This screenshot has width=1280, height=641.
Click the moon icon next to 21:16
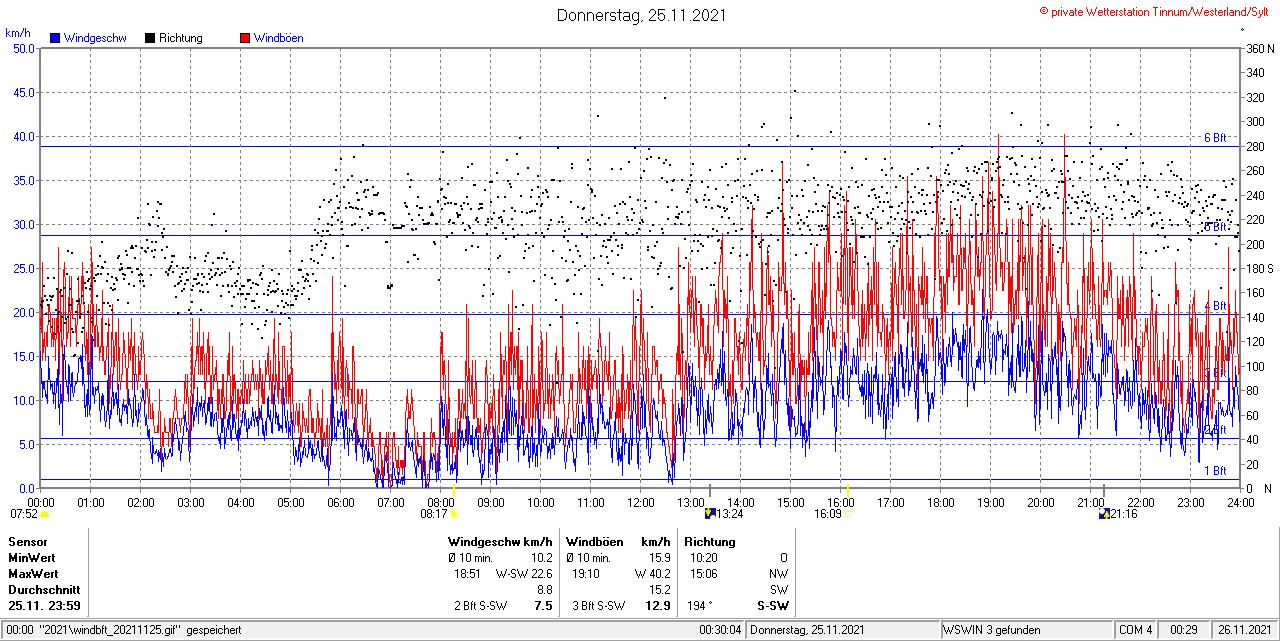click(1105, 514)
